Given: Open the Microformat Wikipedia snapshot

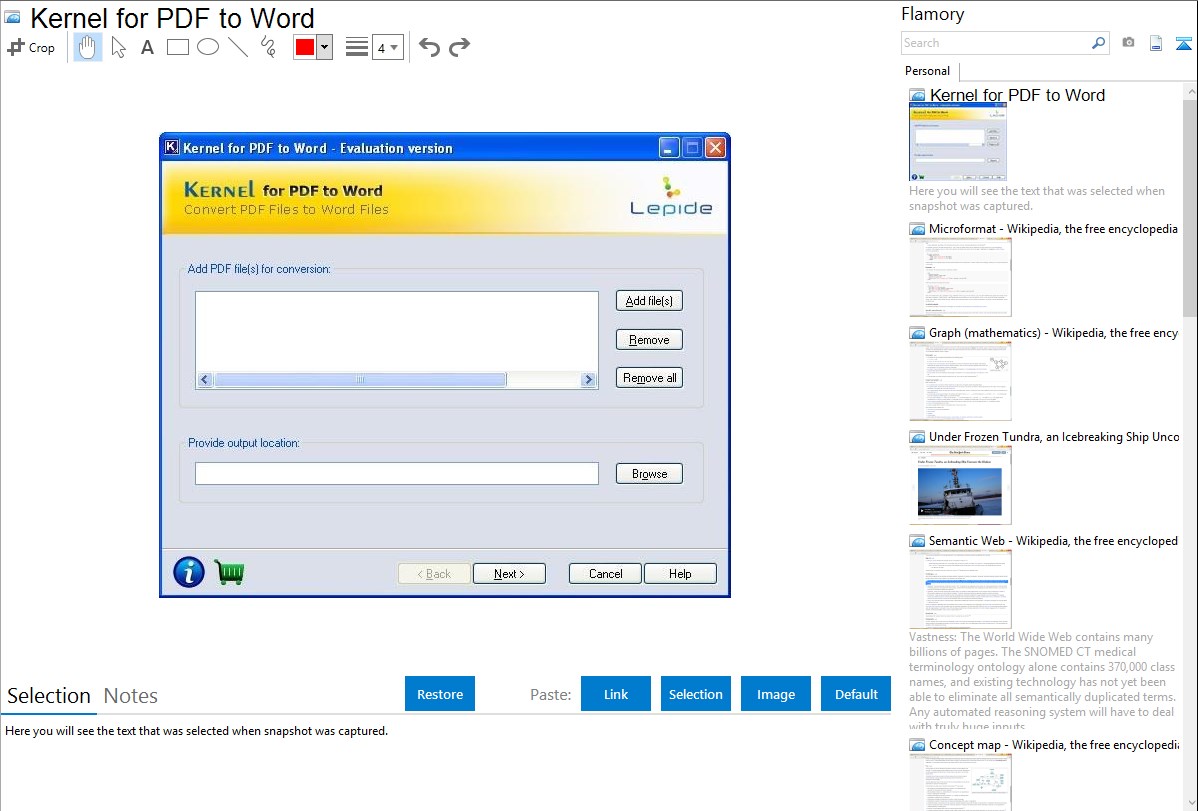Looking at the screenshot, I should tap(960, 277).
